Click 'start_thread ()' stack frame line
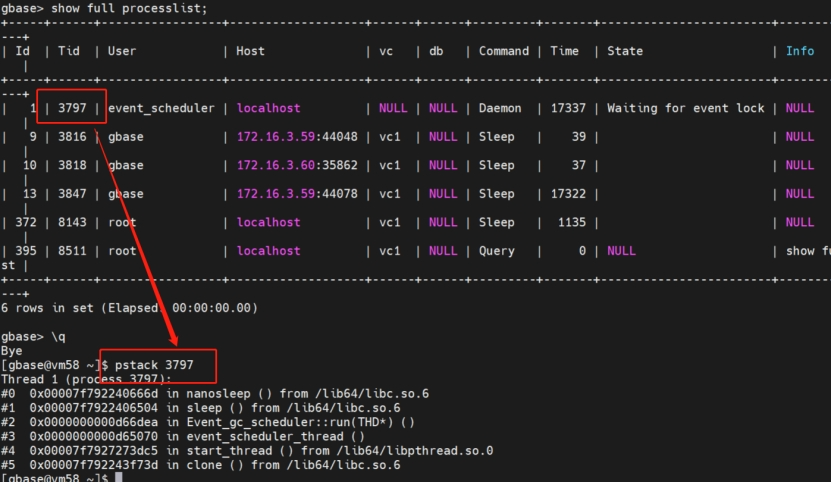 (247, 451)
